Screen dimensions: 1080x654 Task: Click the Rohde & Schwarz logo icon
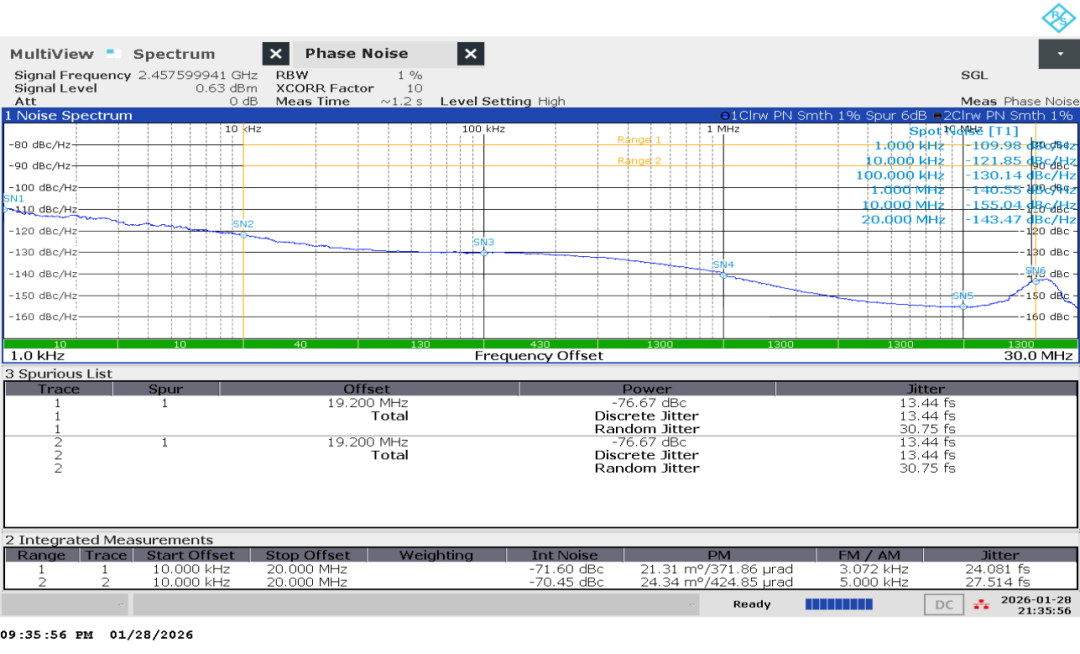1058,18
